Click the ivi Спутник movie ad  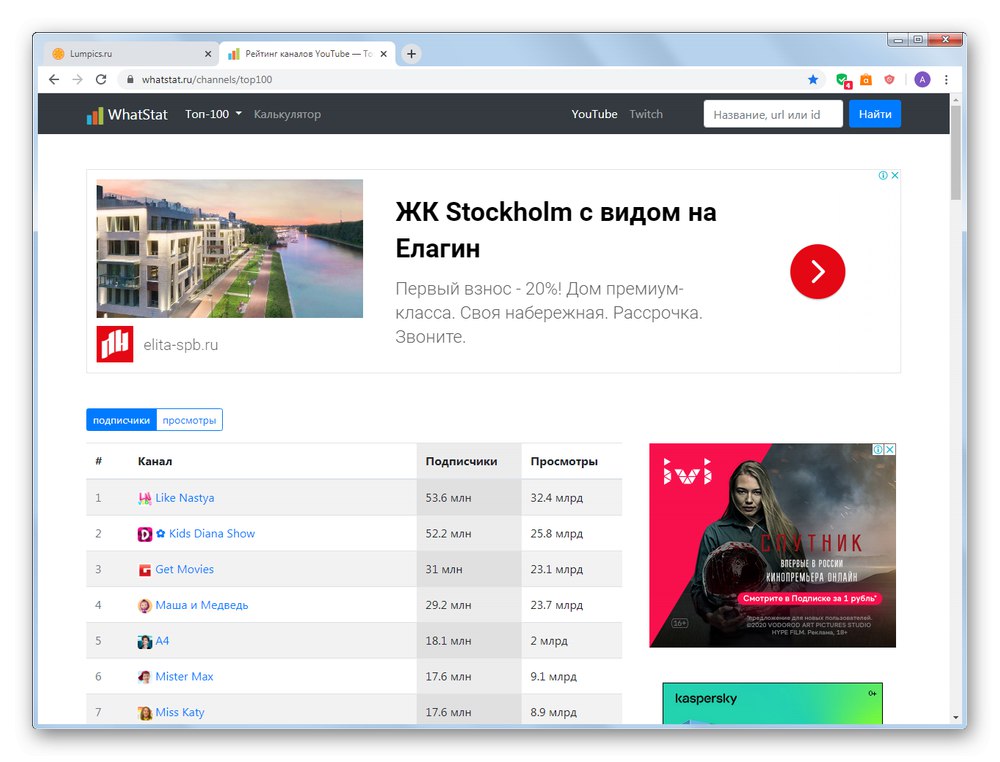[772, 545]
